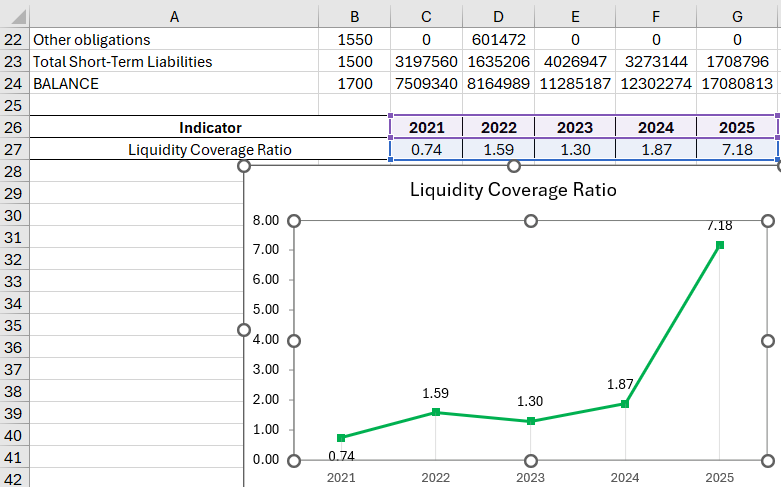Click the 2025 data point marker on chart
The width and height of the screenshot is (781, 487).
[x=719, y=245]
